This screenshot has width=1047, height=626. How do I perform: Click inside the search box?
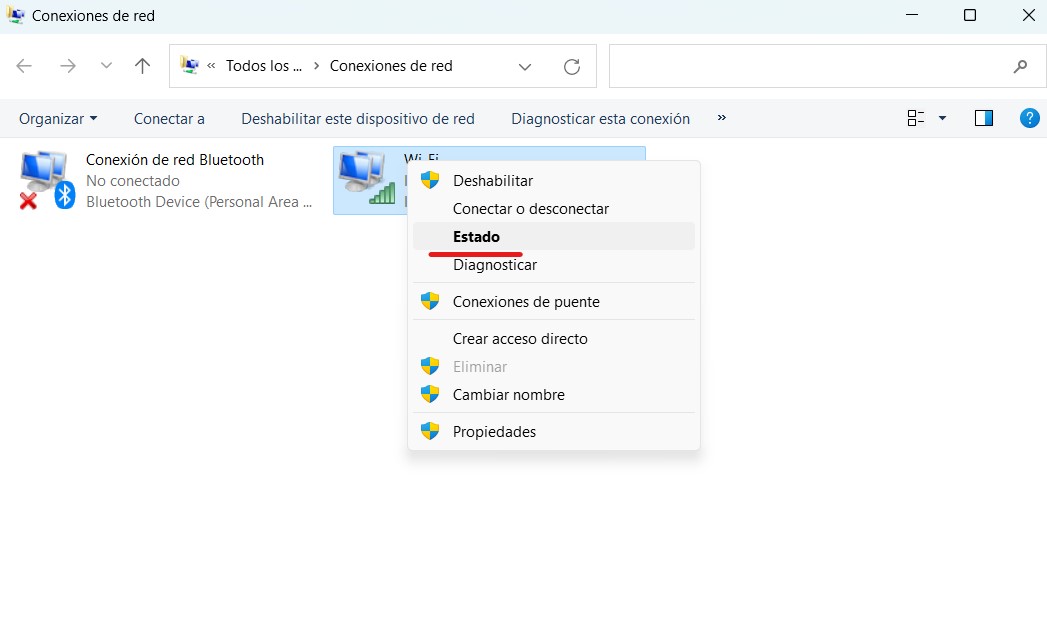(820, 66)
